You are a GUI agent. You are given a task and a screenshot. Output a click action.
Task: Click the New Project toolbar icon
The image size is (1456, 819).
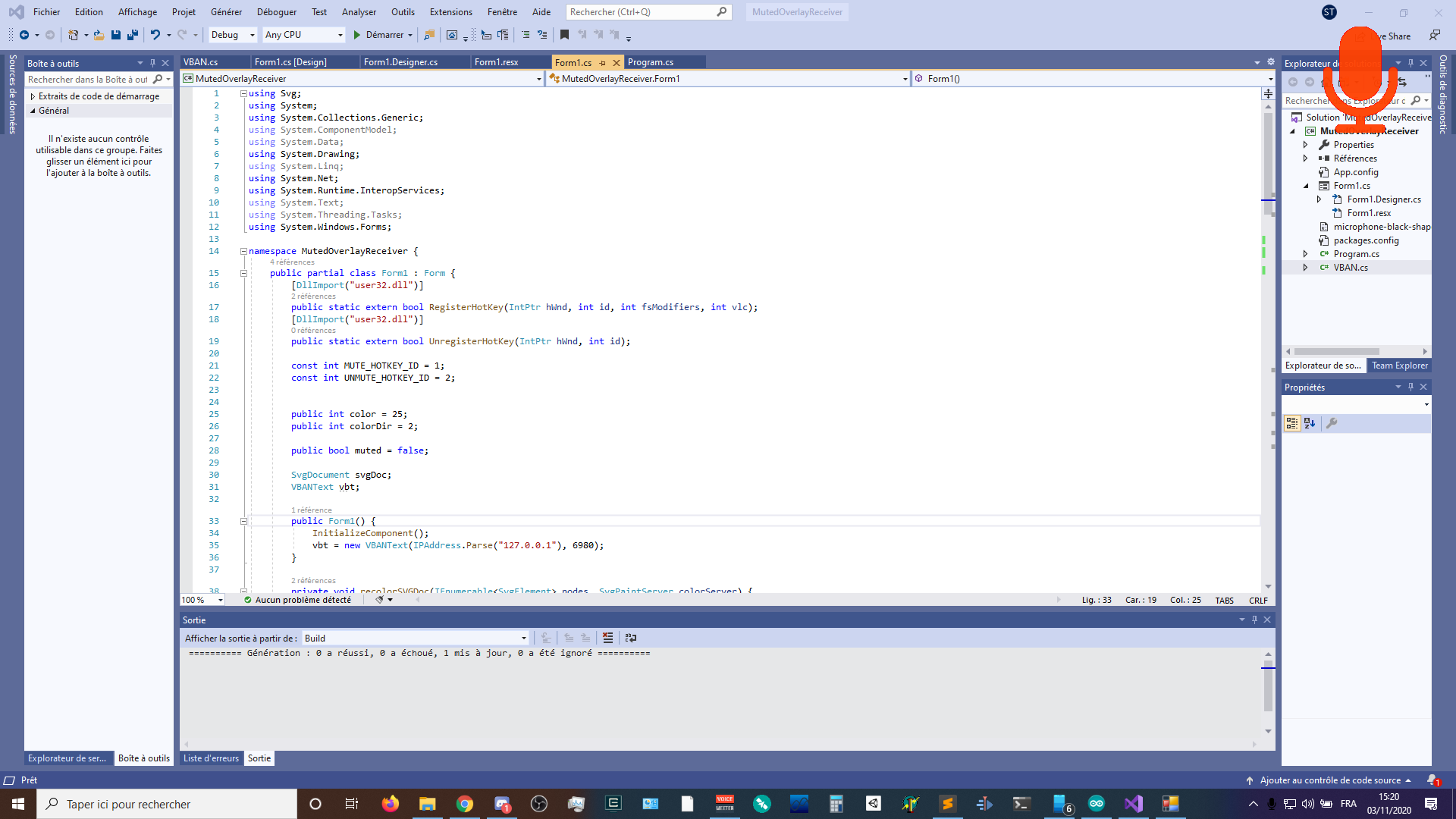73,35
